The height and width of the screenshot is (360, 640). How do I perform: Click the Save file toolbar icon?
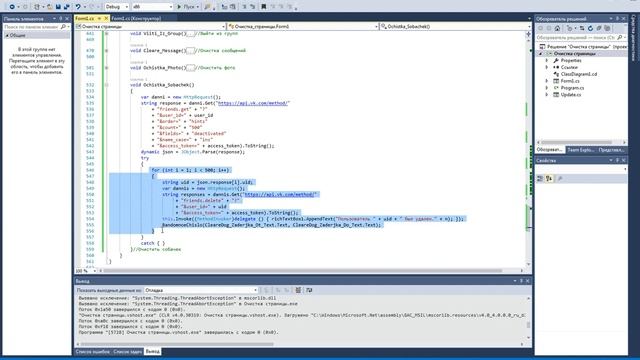(x=58, y=7)
